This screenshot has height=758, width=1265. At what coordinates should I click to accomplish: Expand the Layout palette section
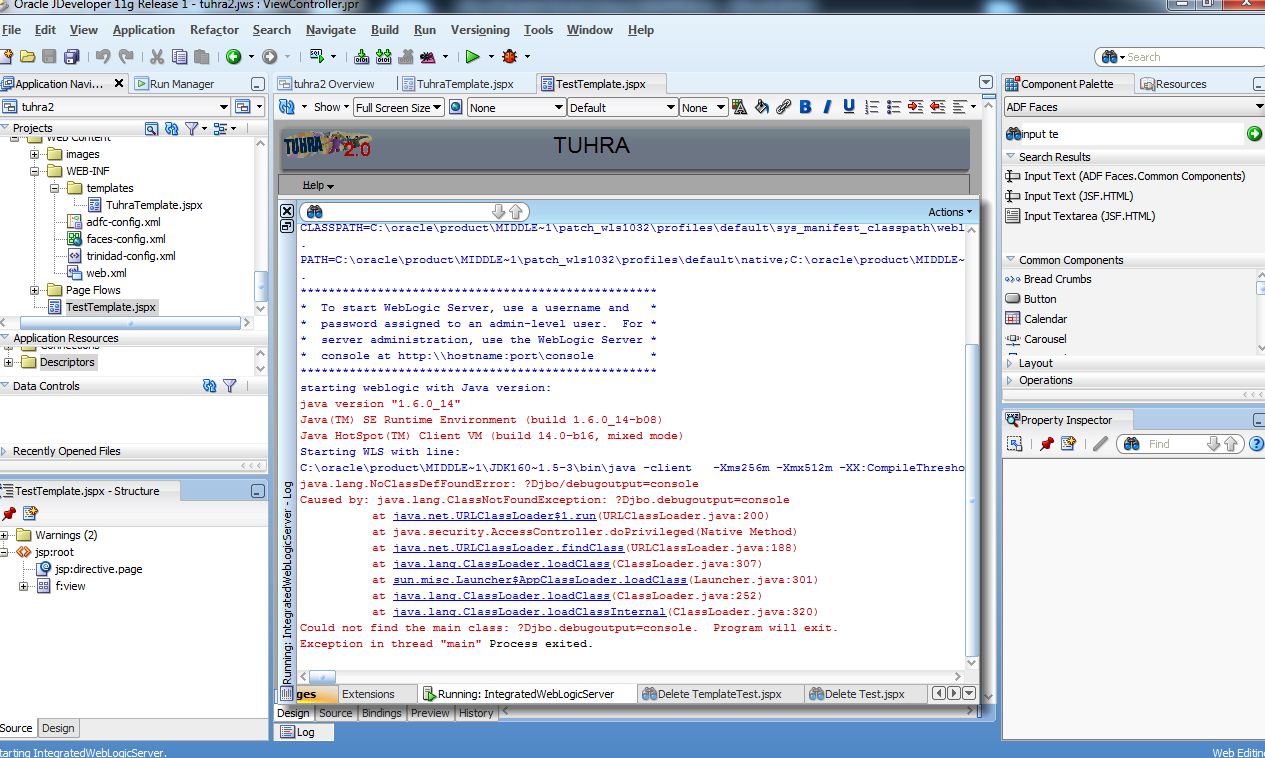pos(1010,363)
